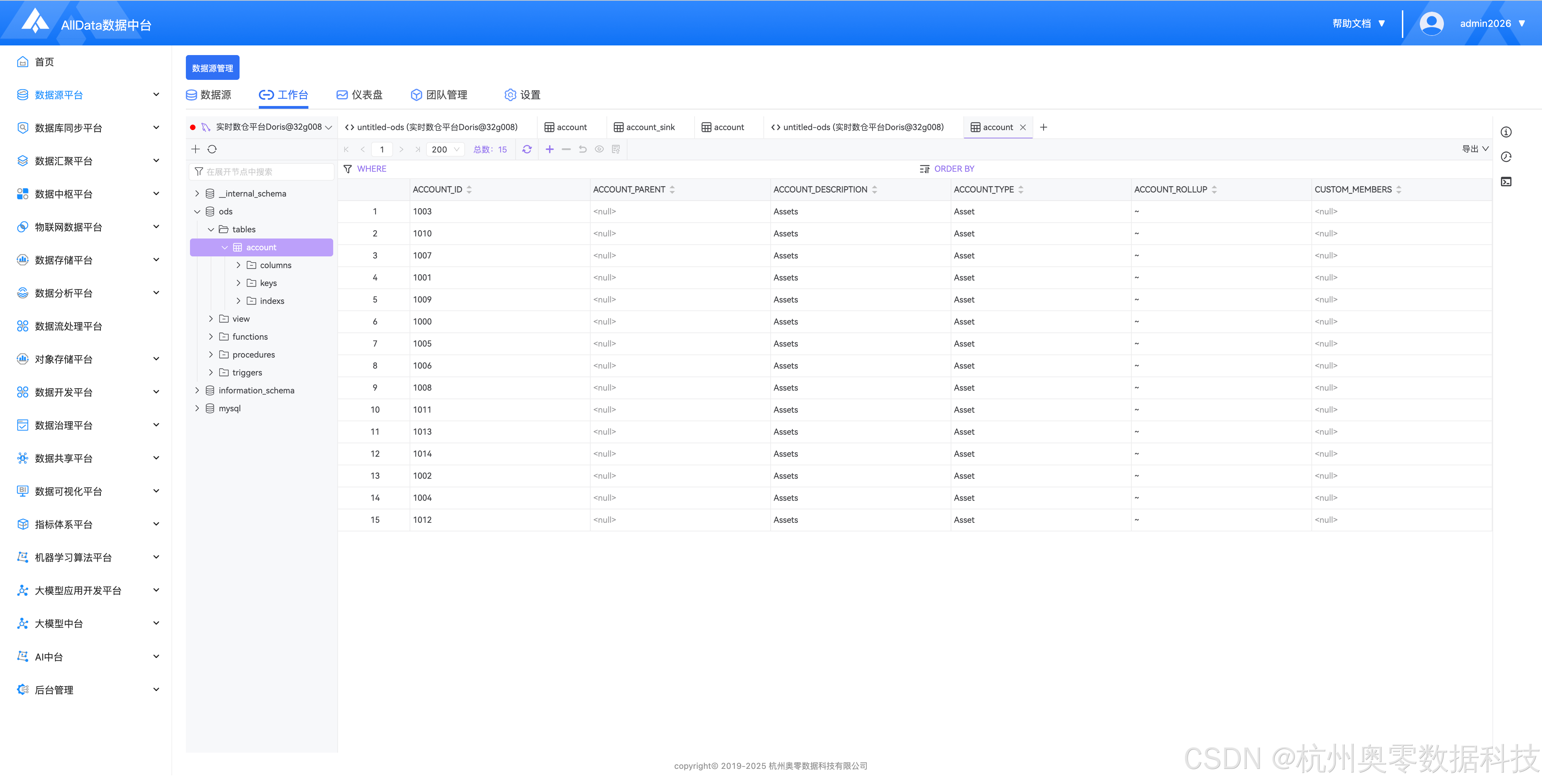Open the console terminal icon on right sidebar
The height and width of the screenshot is (784, 1542).
pyautogui.click(x=1506, y=182)
